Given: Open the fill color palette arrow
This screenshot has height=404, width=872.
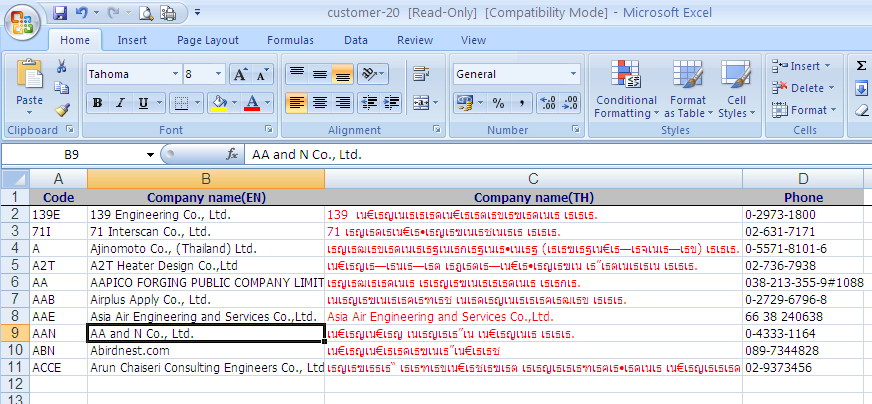Looking at the screenshot, I should pos(234,103).
